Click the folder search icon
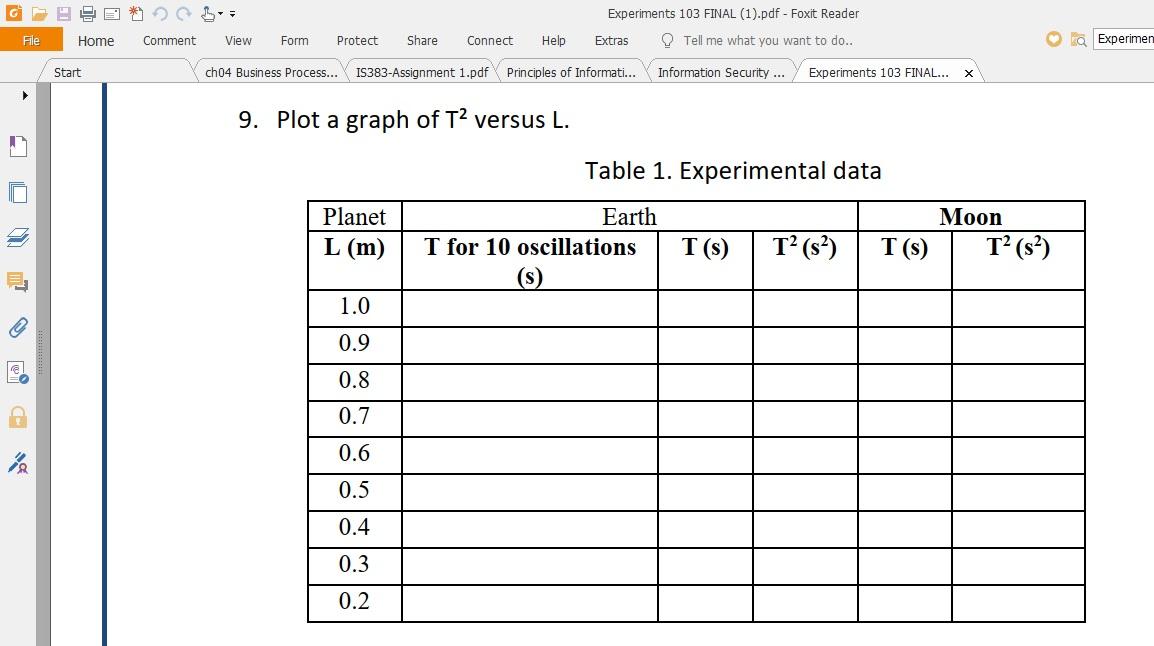The image size is (1154, 646). [1078, 40]
